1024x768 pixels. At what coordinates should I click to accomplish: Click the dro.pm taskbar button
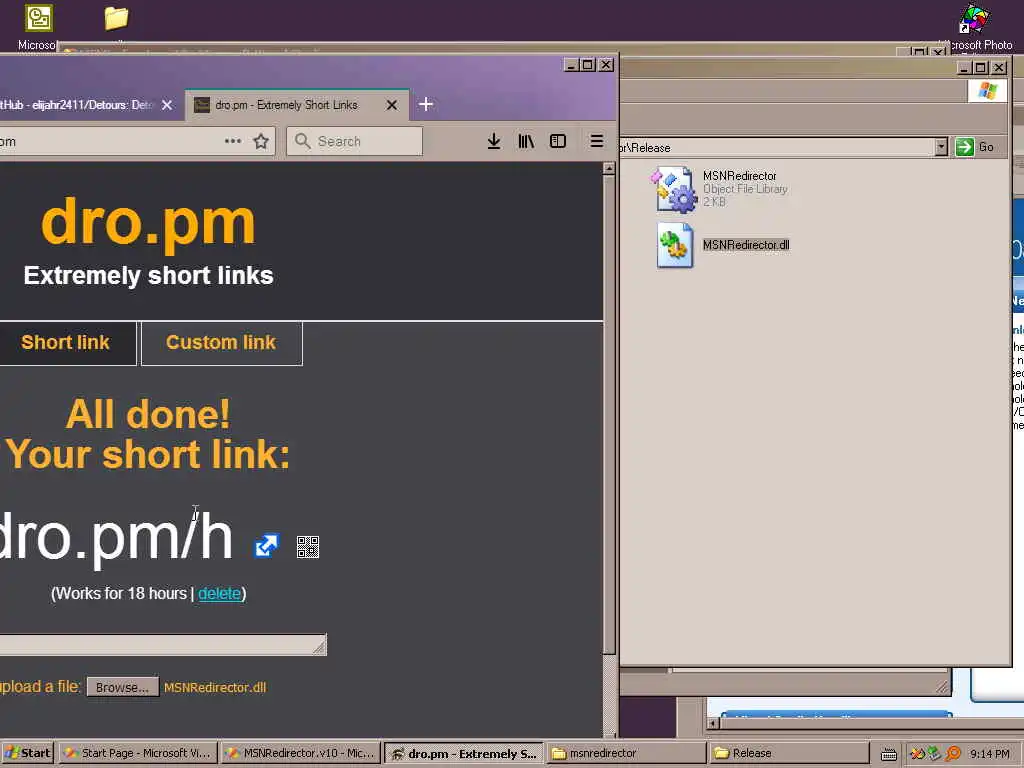coord(463,753)
